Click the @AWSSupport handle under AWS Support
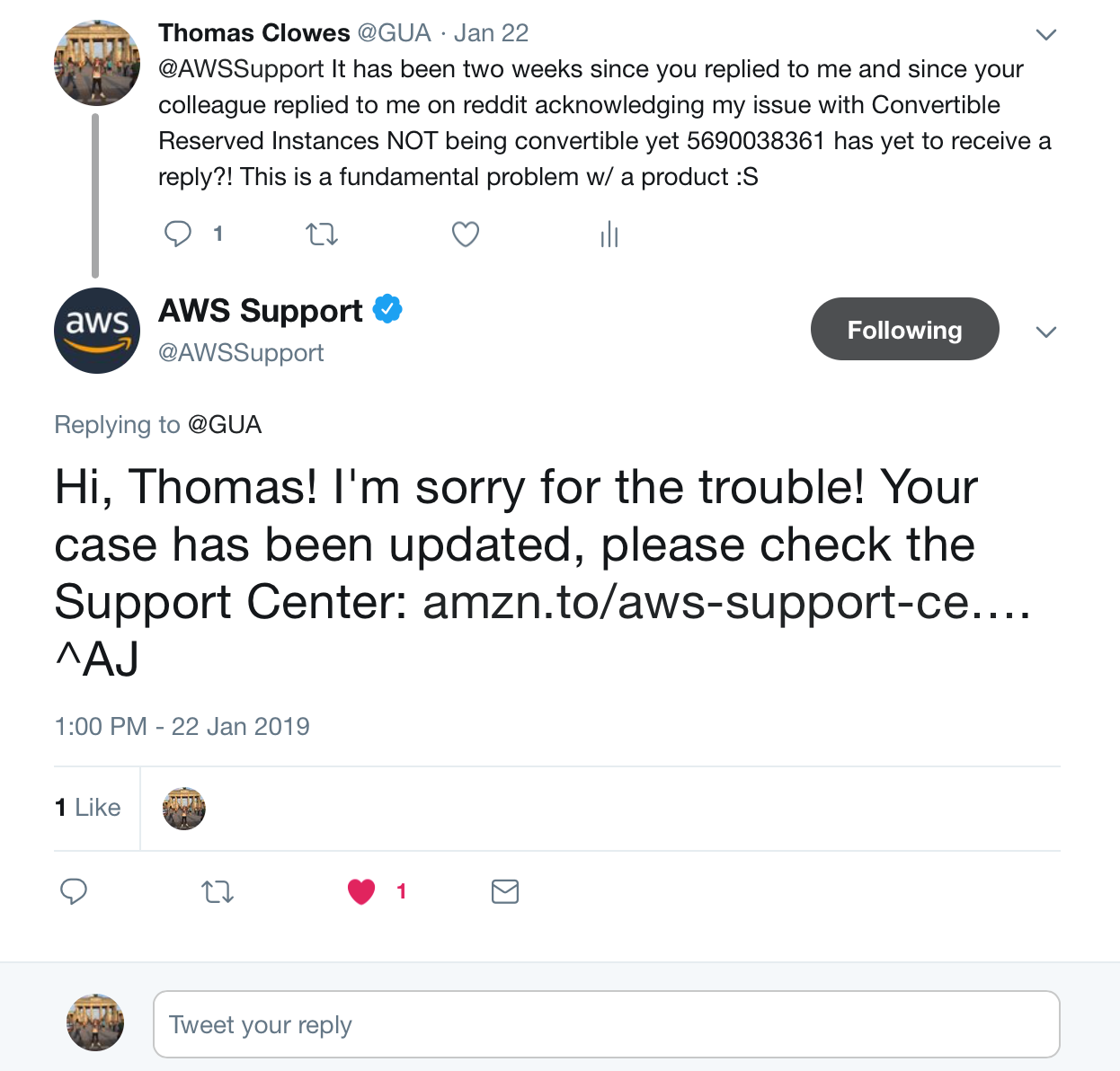This screenshot has width=1120, height=1071. [241, 353]
